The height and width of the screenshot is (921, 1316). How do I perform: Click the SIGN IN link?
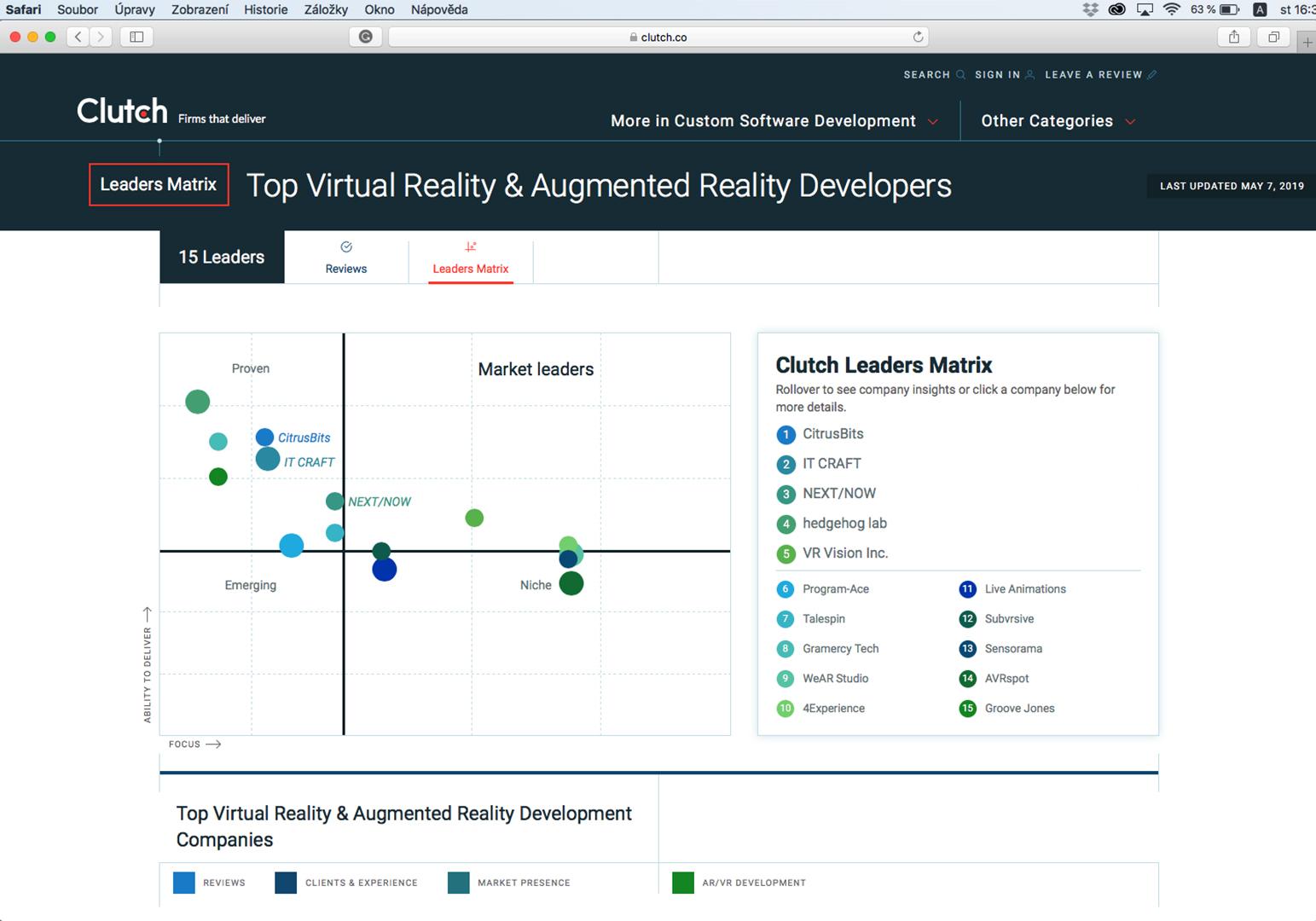[1005, 75]
